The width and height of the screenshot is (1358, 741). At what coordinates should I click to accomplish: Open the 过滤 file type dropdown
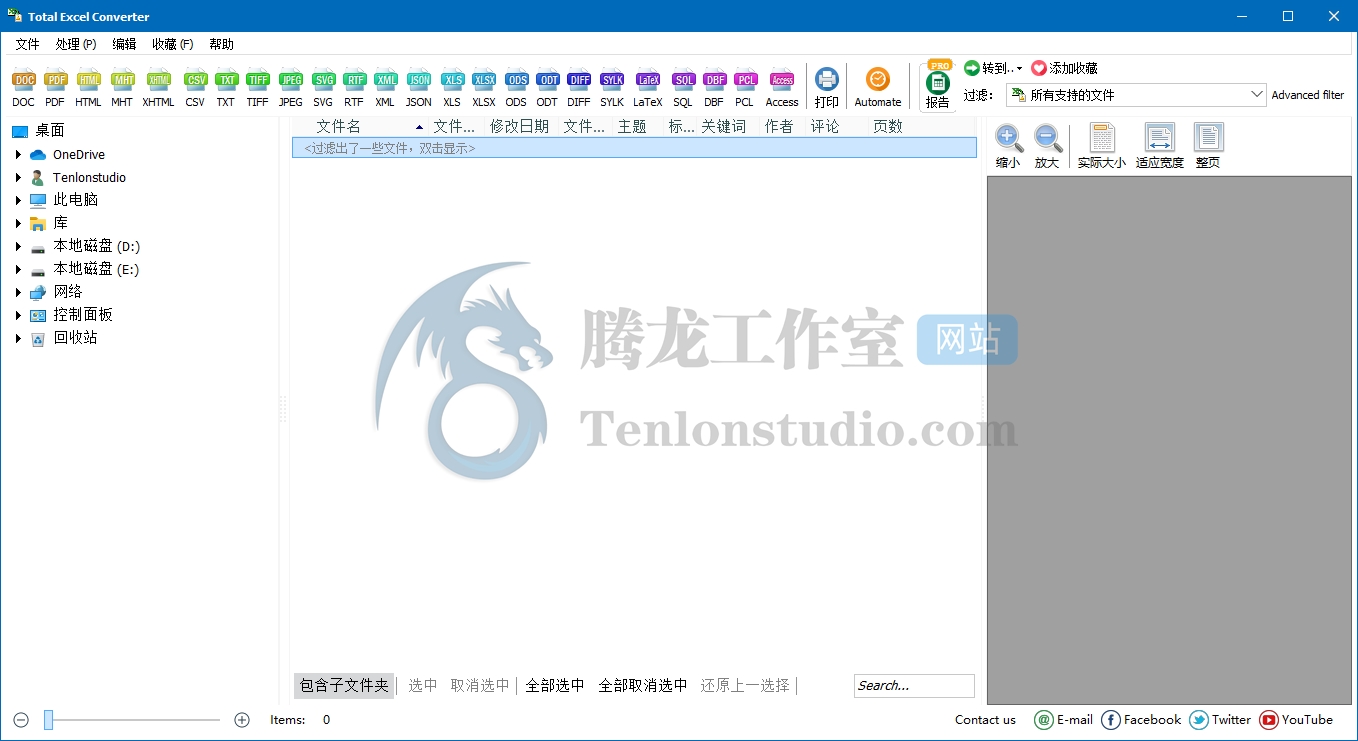pyautogui.click(x=1136, y=95)
